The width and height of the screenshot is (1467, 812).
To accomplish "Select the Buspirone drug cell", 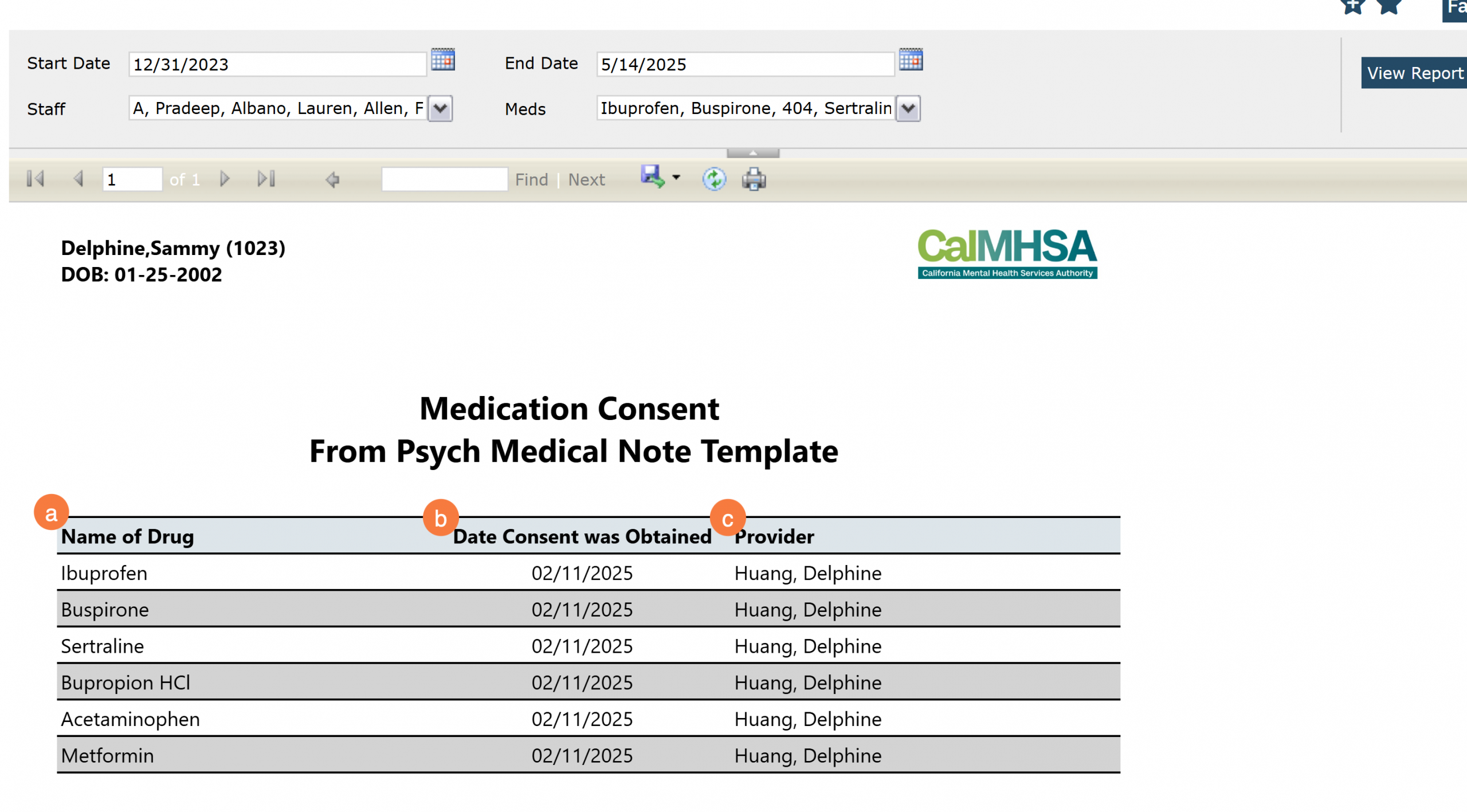I will pos(105,610).
